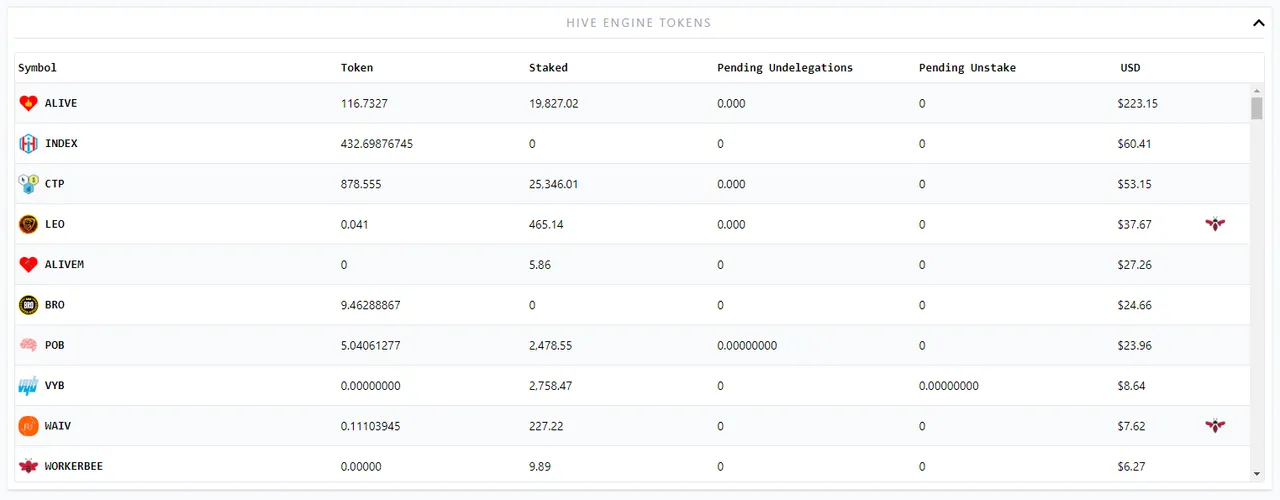Sort by the Token column header

click(x=357, y=68)
